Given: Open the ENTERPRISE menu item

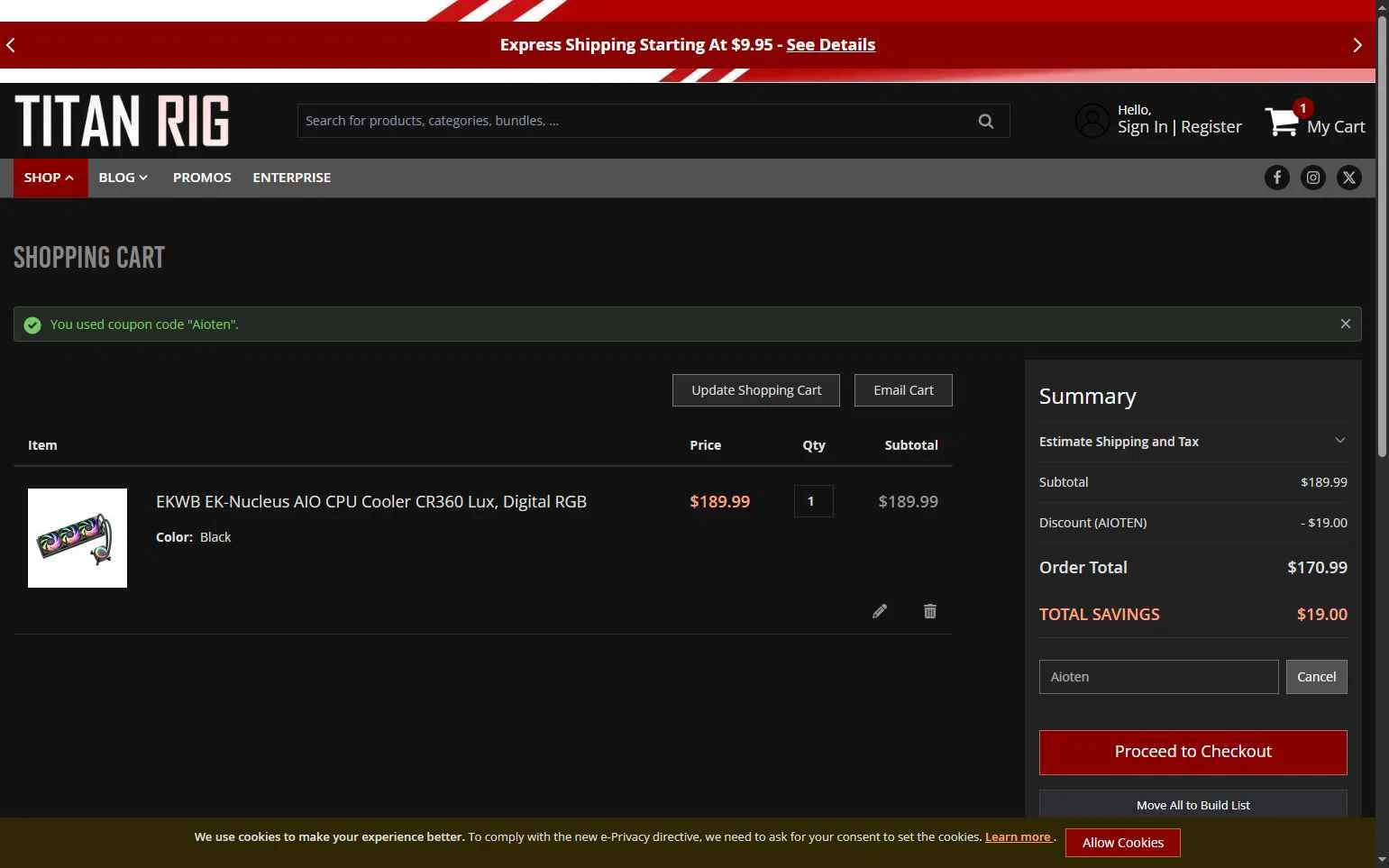Looking at the screenshot, I should click(x=292, y=178).
